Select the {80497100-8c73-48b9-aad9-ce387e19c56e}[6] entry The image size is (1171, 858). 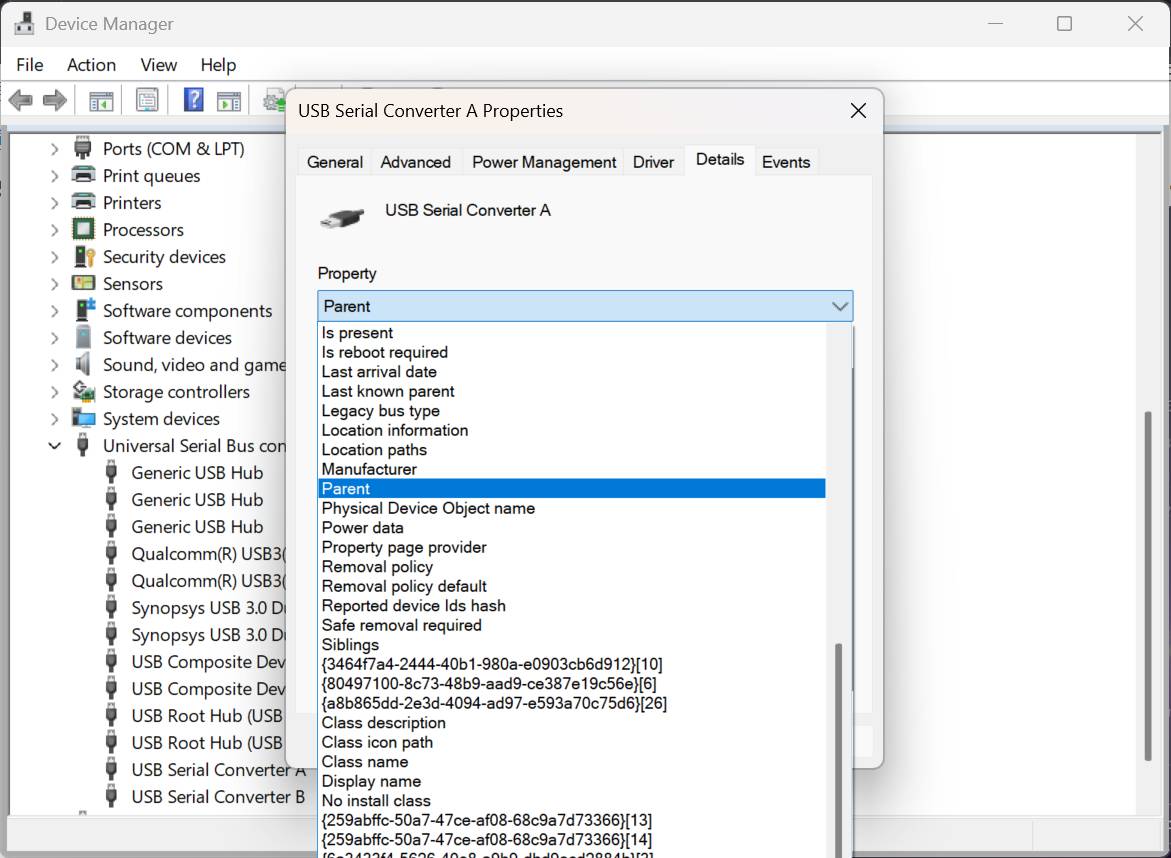[x=571, y=683]
